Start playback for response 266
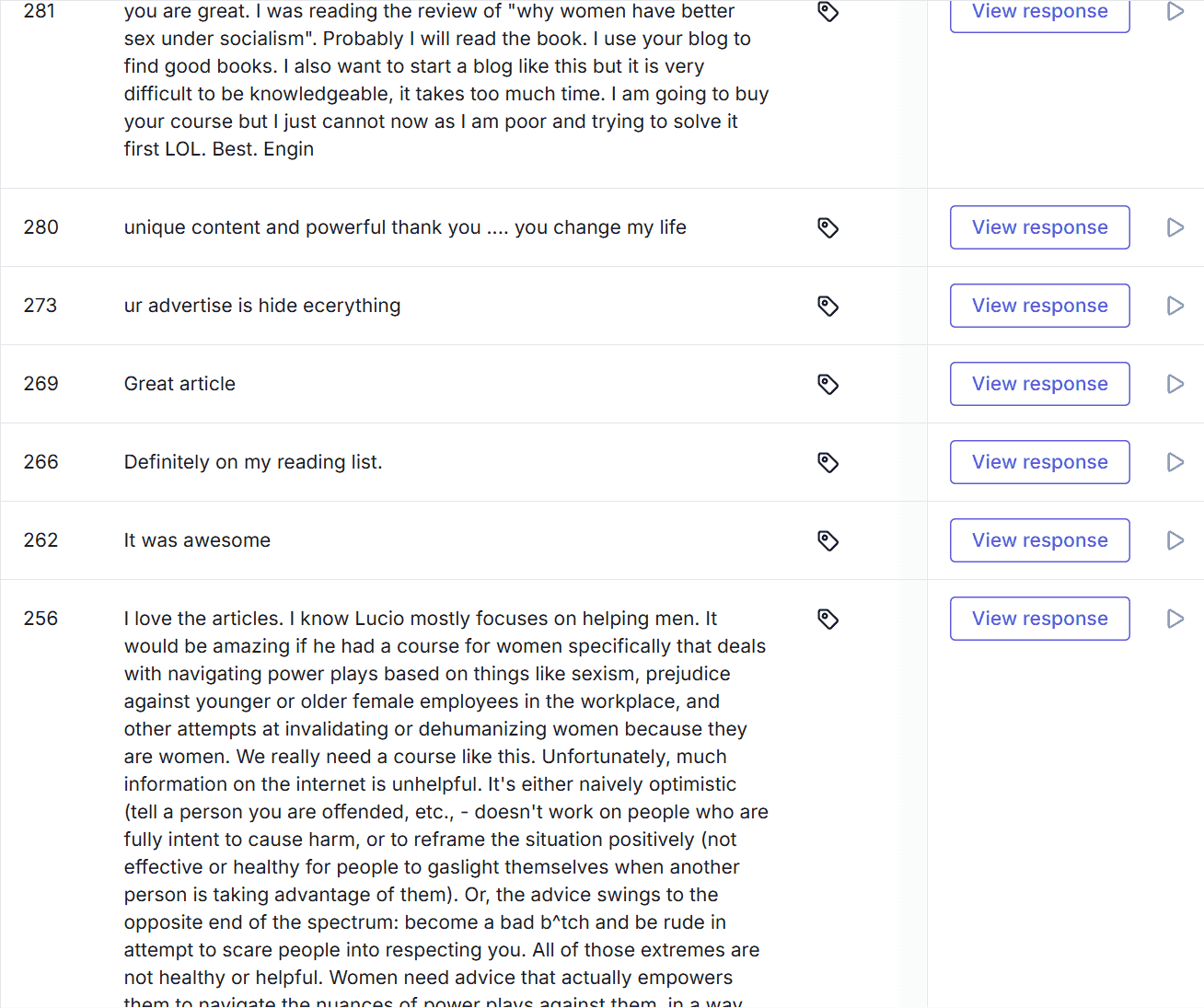This screenshot has height=1008, width=1204. pyautogui.click(x=1175, y=462)
